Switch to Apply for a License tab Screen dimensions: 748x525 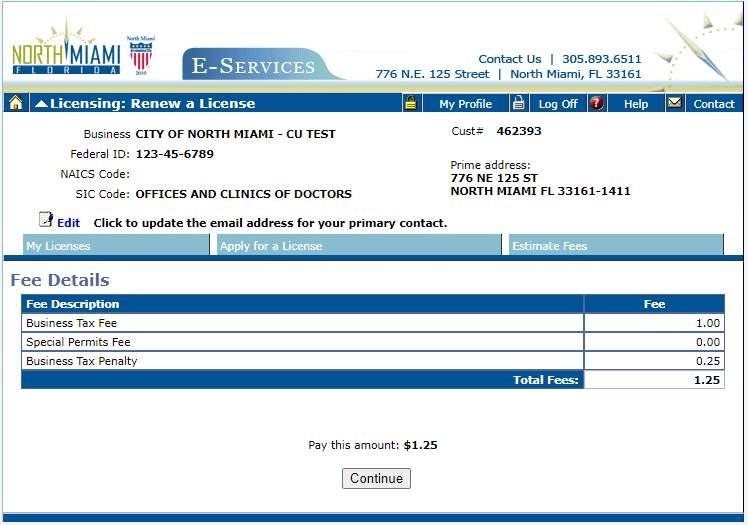pos(357,246)
